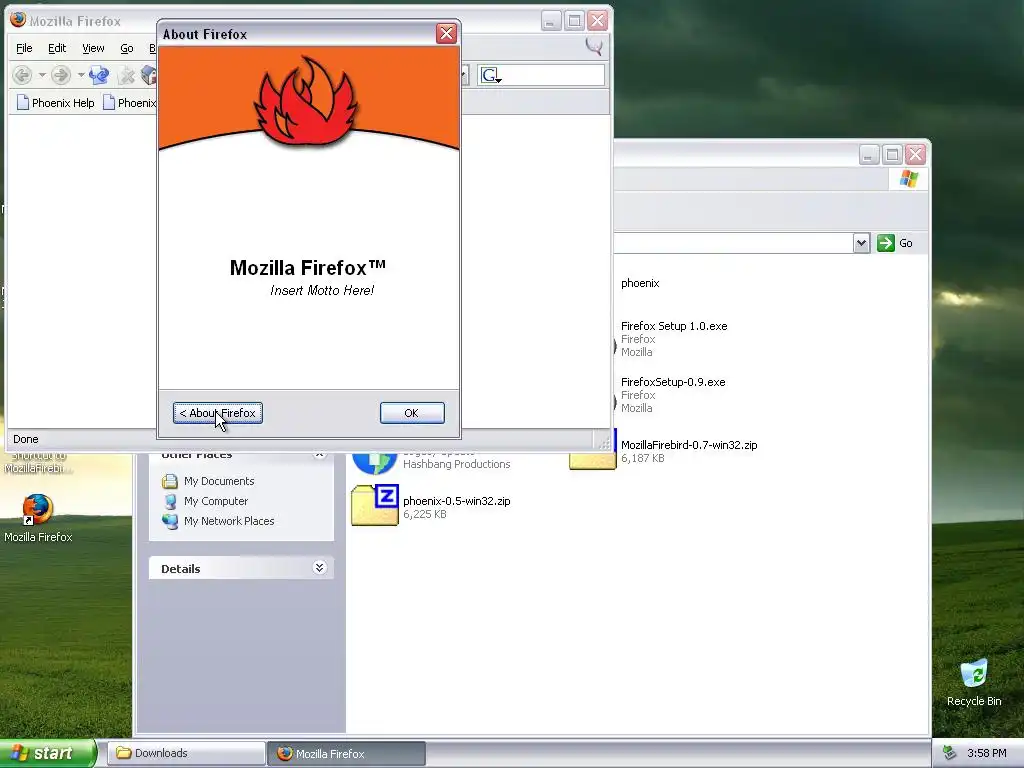The width and height of the screenshot is (1024, 768).
Task: Open the View menu in Firefox
Action: (x=93, y=48)
